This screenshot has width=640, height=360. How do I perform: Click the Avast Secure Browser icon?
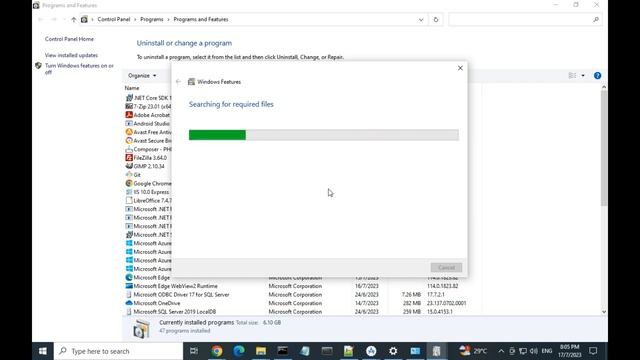pos(129,140)
